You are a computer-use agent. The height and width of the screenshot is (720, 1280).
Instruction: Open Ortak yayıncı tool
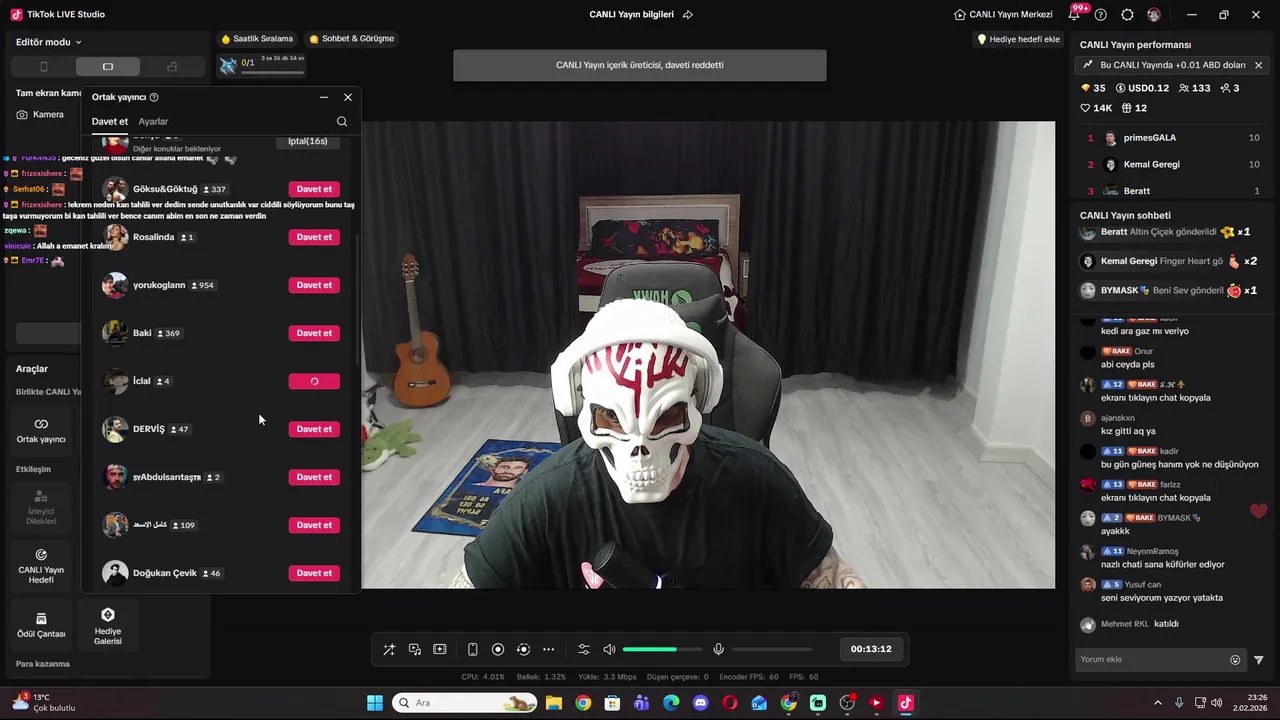tap(41, 430)
